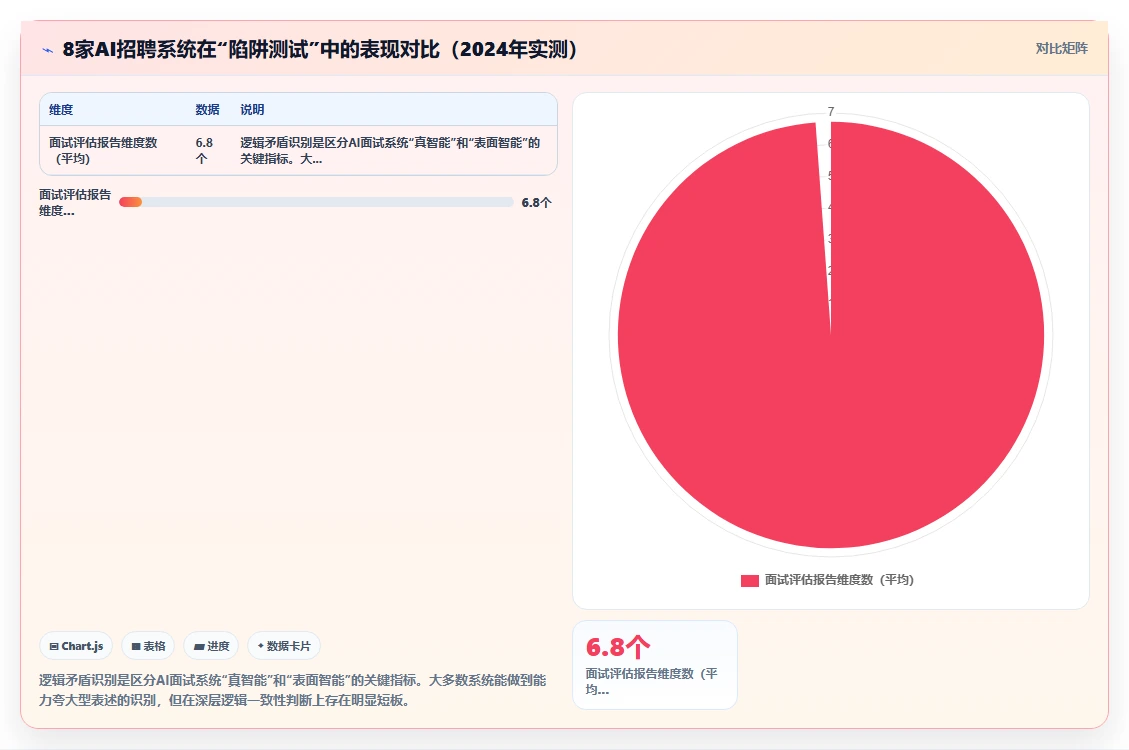Click the 面试评估报告维度数 data card caption
1129x750 pixels.
pos(652,681)
